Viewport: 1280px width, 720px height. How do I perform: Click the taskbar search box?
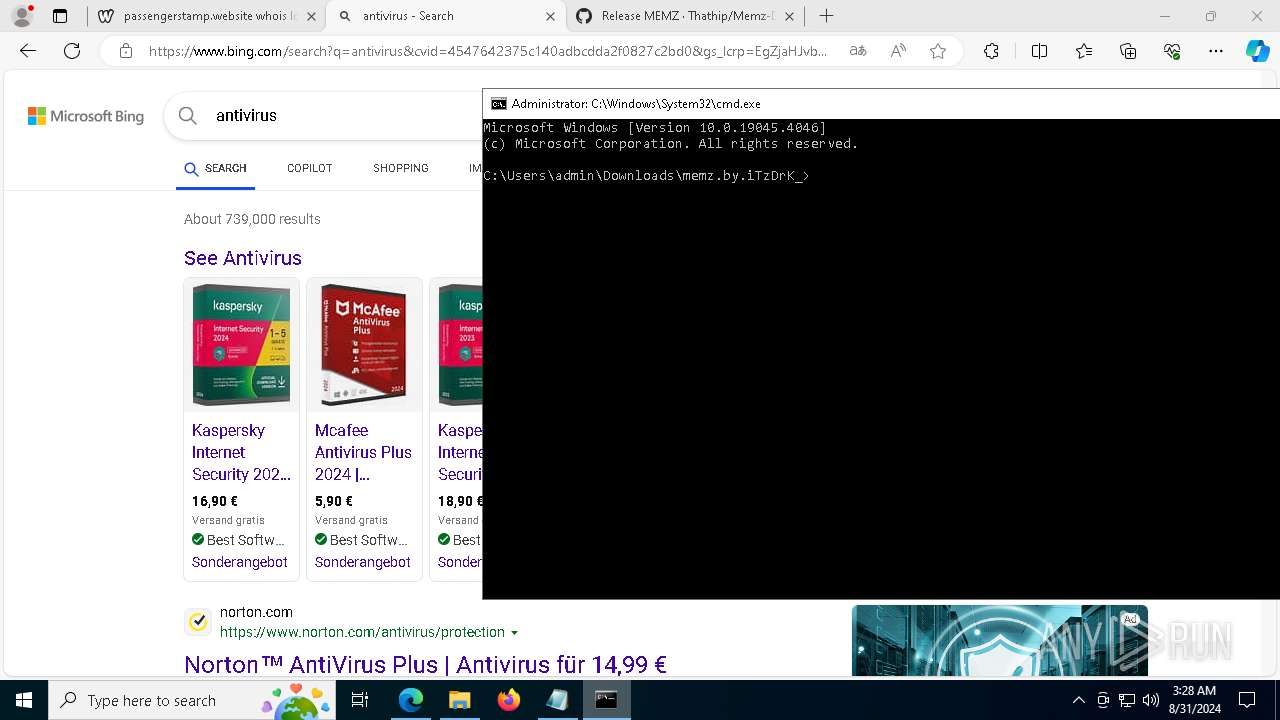click(x=192, y=700)
